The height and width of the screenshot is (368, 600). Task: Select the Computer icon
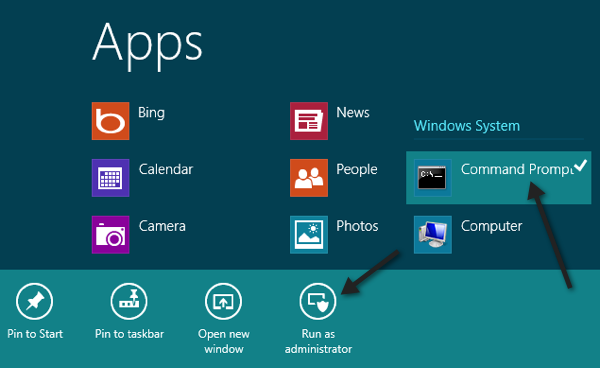pyautogui.click(x=432, y=234)
